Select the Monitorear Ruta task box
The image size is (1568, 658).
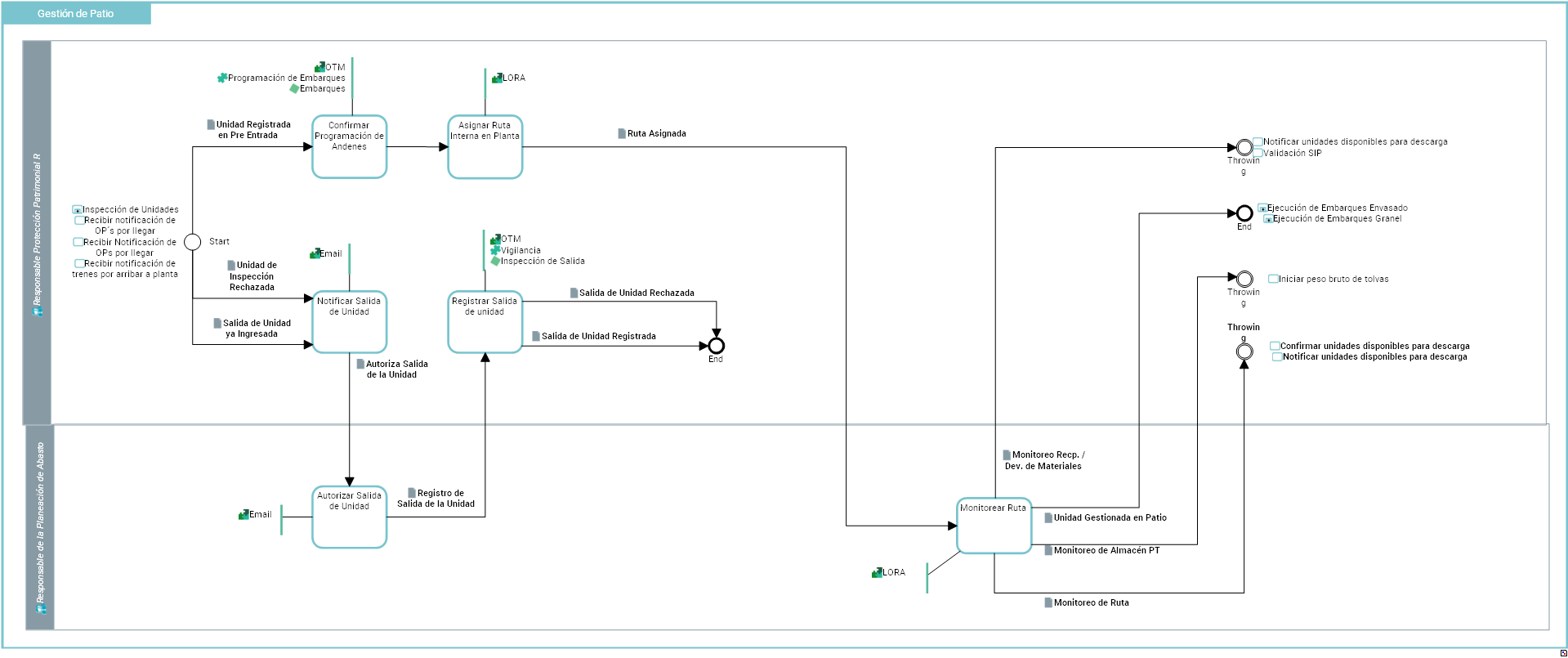click(x=994, y=526)
